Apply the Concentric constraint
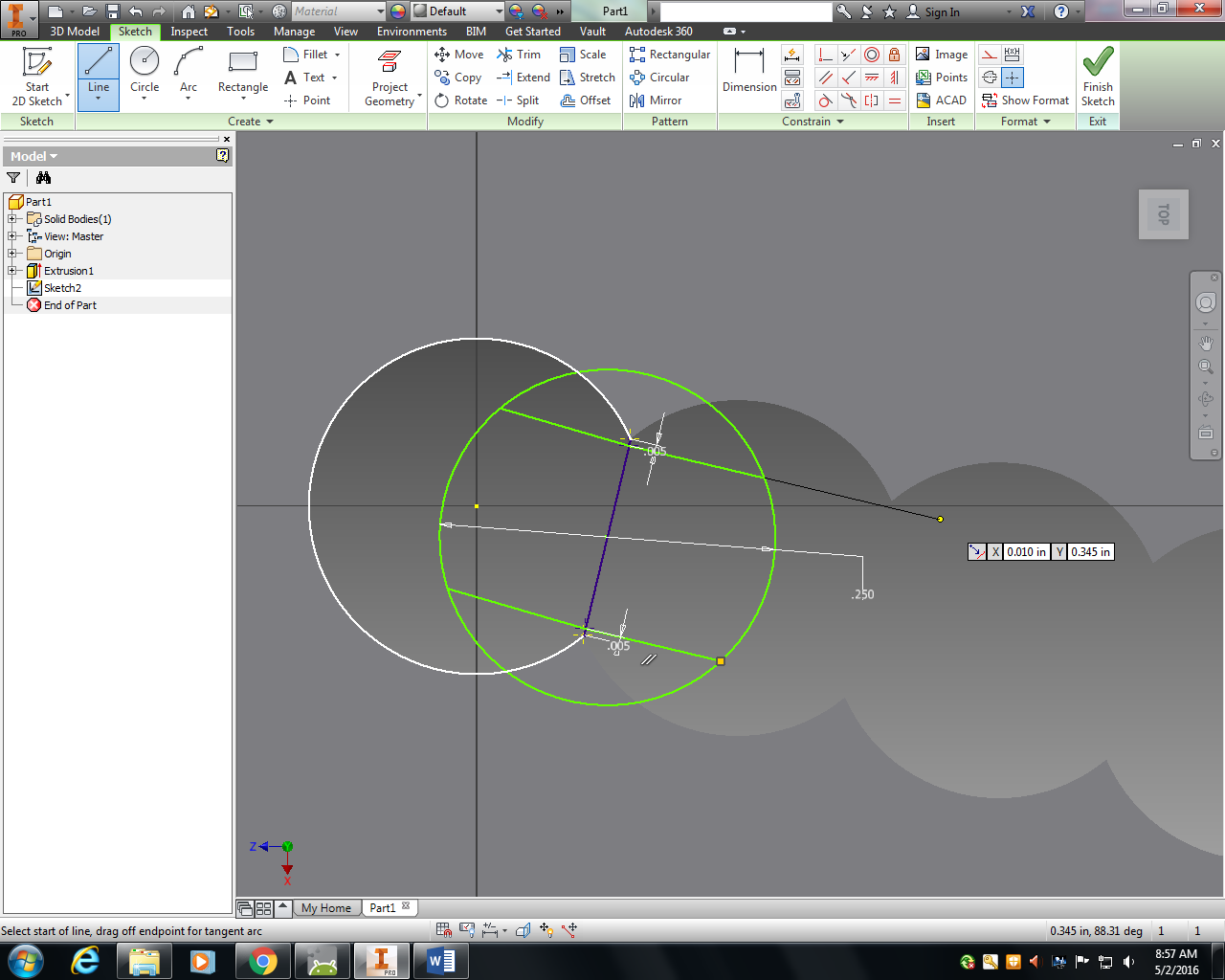1225x980 pixels. coord(872,55)
